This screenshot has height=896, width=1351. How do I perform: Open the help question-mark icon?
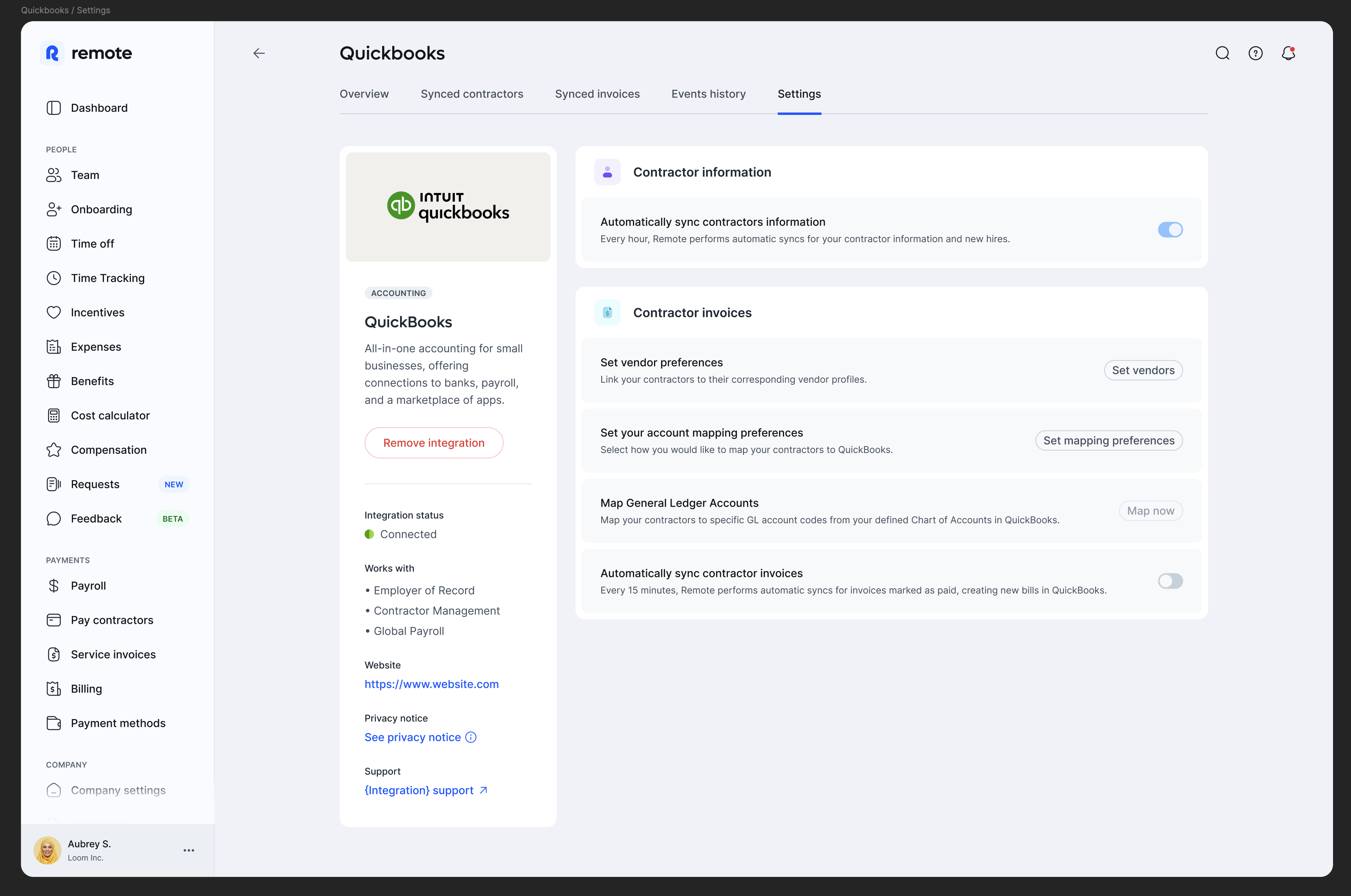(x=1256, y=53)
